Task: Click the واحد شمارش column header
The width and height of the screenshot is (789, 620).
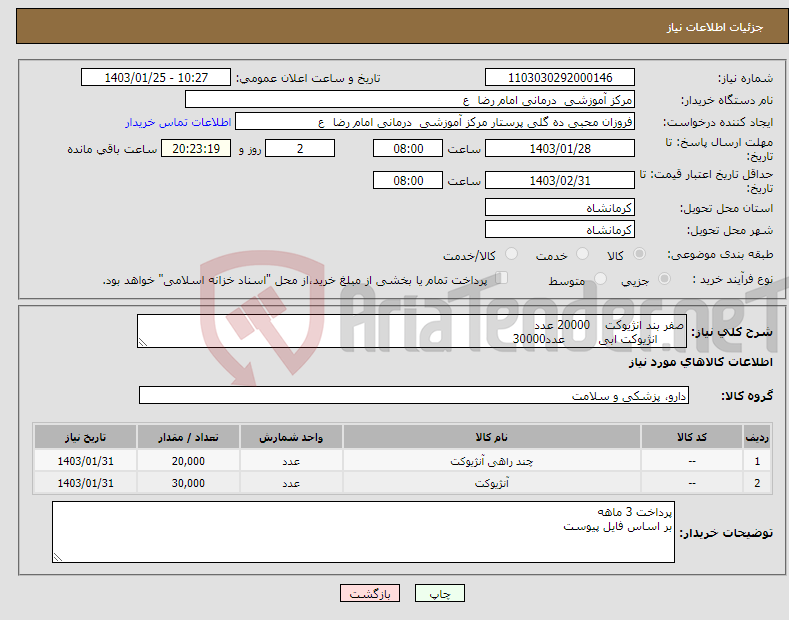Action: coord(291,437)
